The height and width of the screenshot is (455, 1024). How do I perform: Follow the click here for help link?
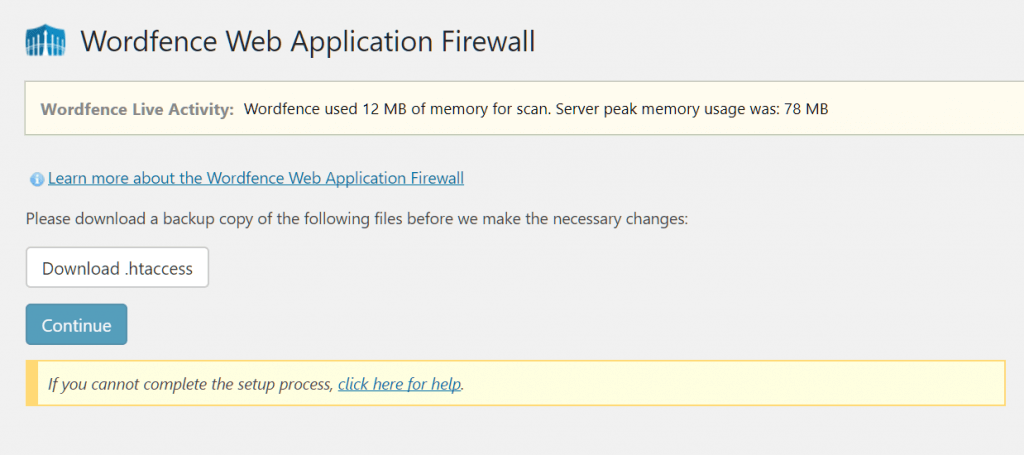point(399,383)
